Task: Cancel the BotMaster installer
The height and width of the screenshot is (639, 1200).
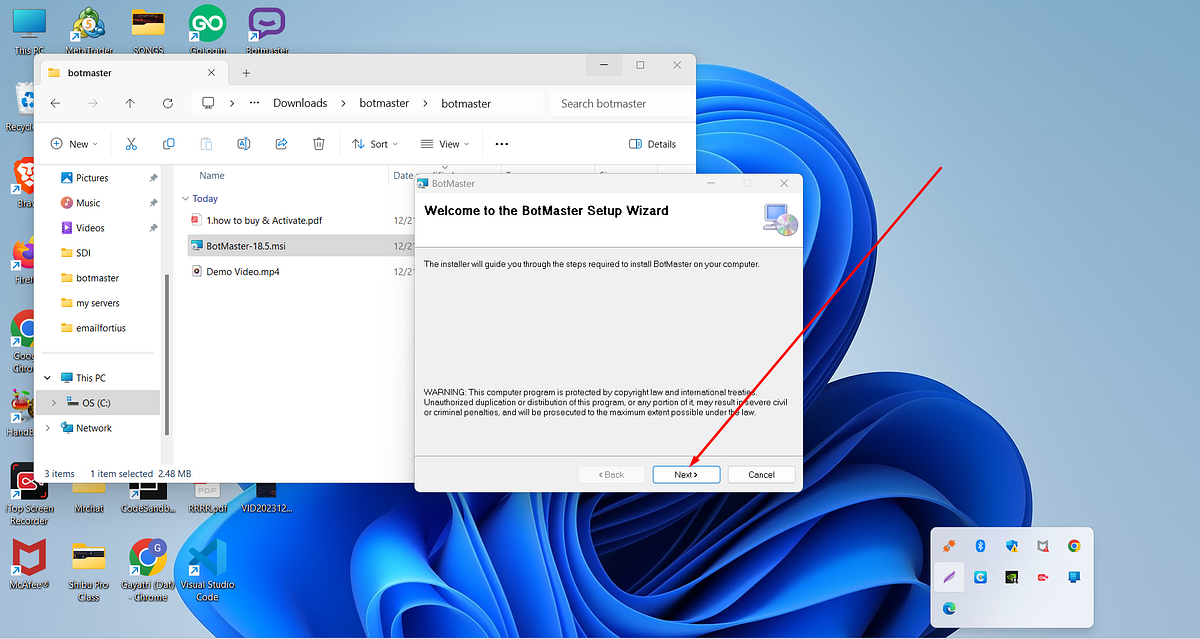Action: pos(762,475)
